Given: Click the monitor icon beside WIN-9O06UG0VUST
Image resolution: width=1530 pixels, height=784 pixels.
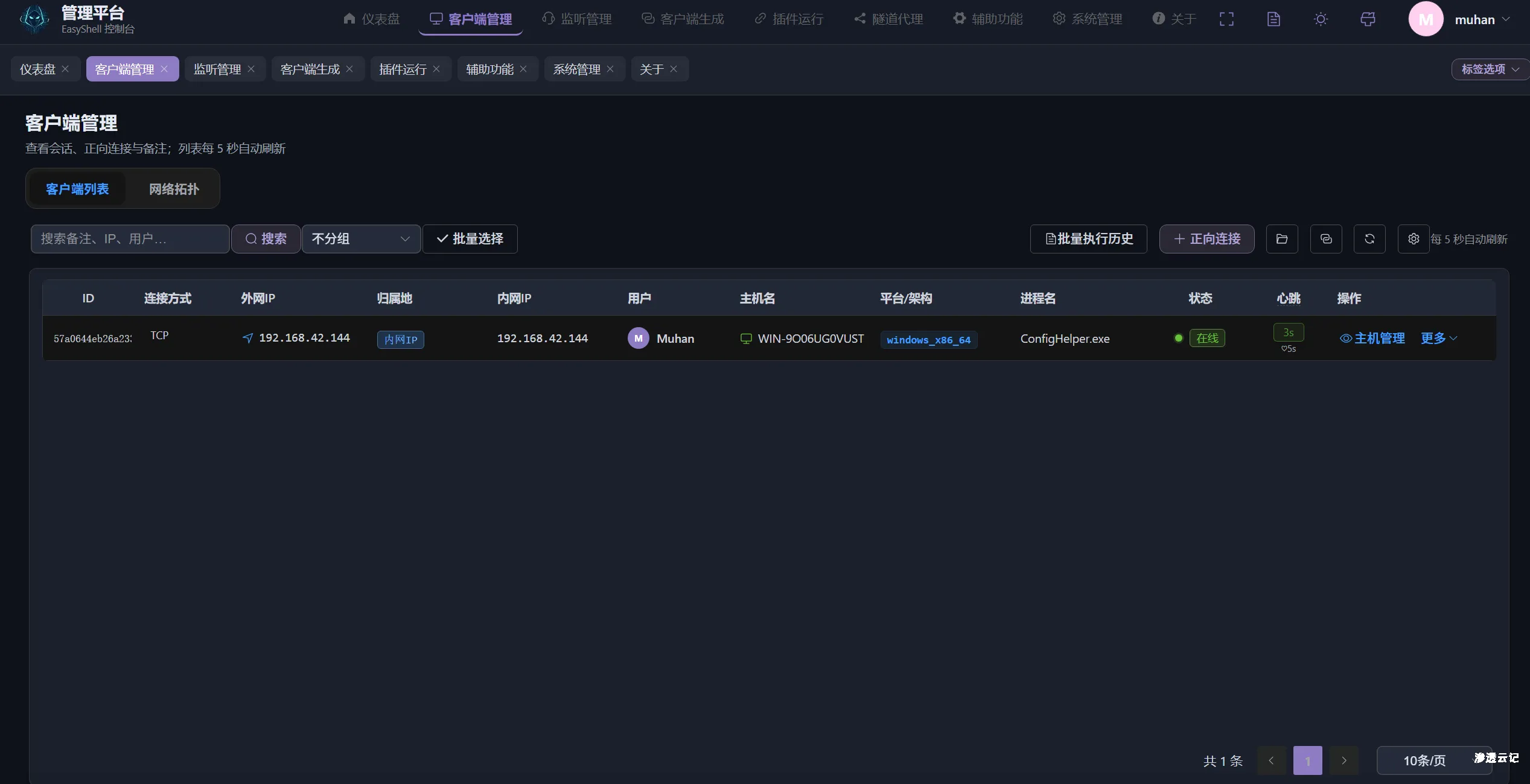Looking at the screenshot, I should point(746,339).
